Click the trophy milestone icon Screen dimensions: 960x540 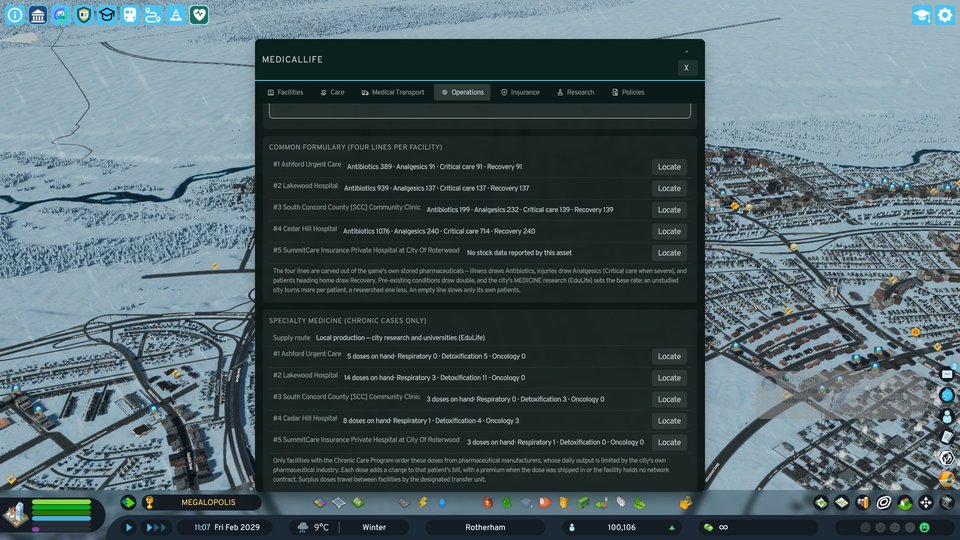148,503
